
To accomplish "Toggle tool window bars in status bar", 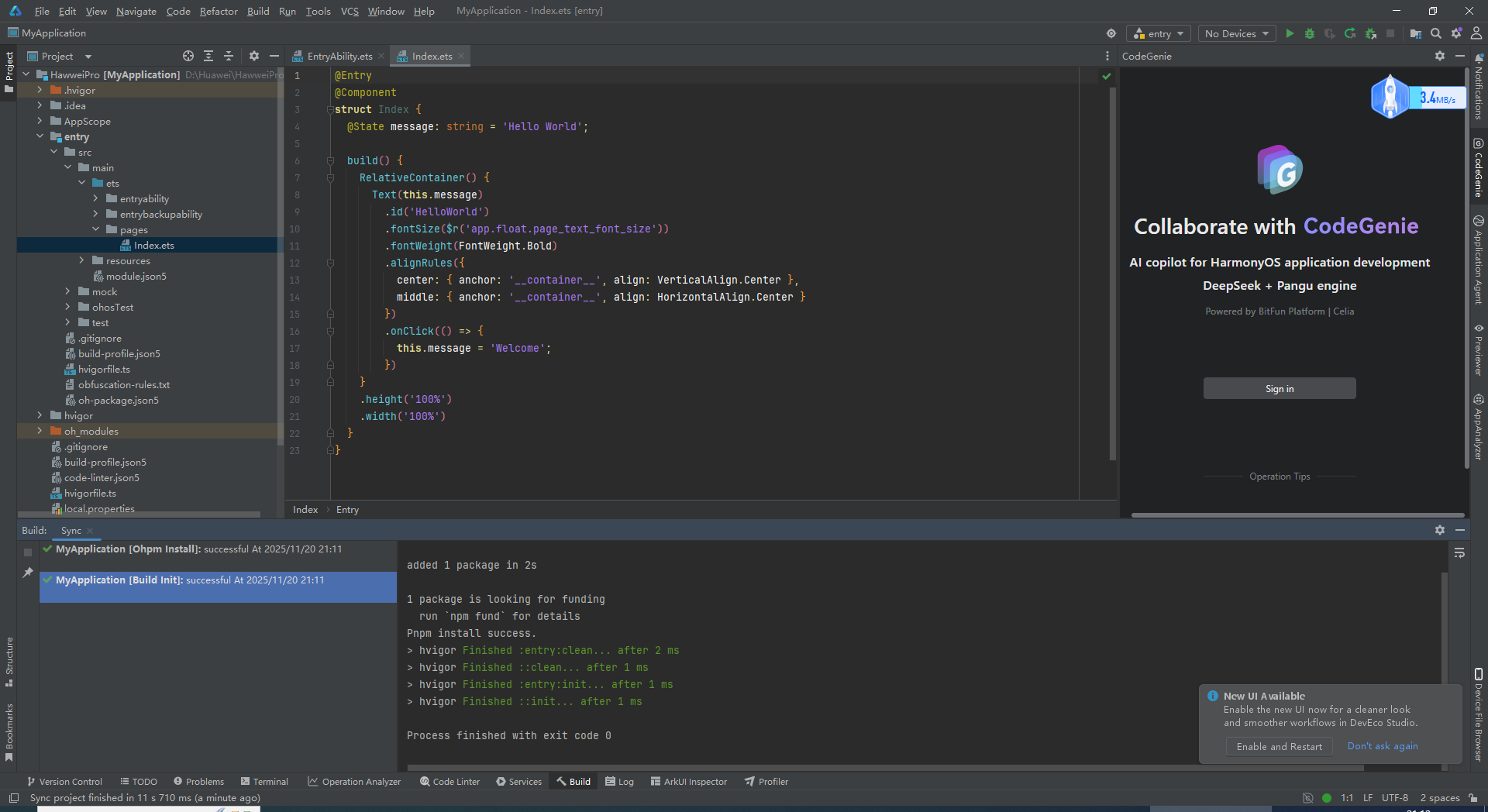I will coord(13,798).
